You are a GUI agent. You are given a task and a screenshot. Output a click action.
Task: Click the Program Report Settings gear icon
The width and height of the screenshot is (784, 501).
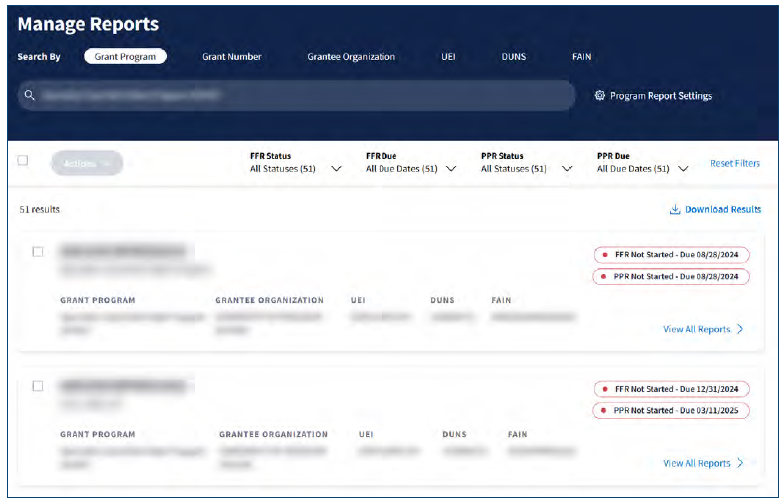tap(600, 96)
